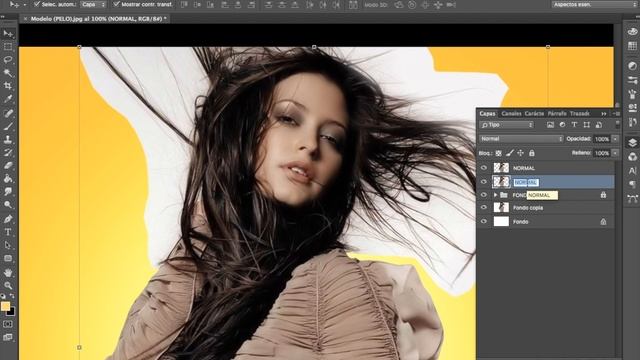Image resolution: width=640 pixels, height=360 pixels.
Task: Open the Opacidad slider dropdown arrow
Action: click(x=615, y=139)
